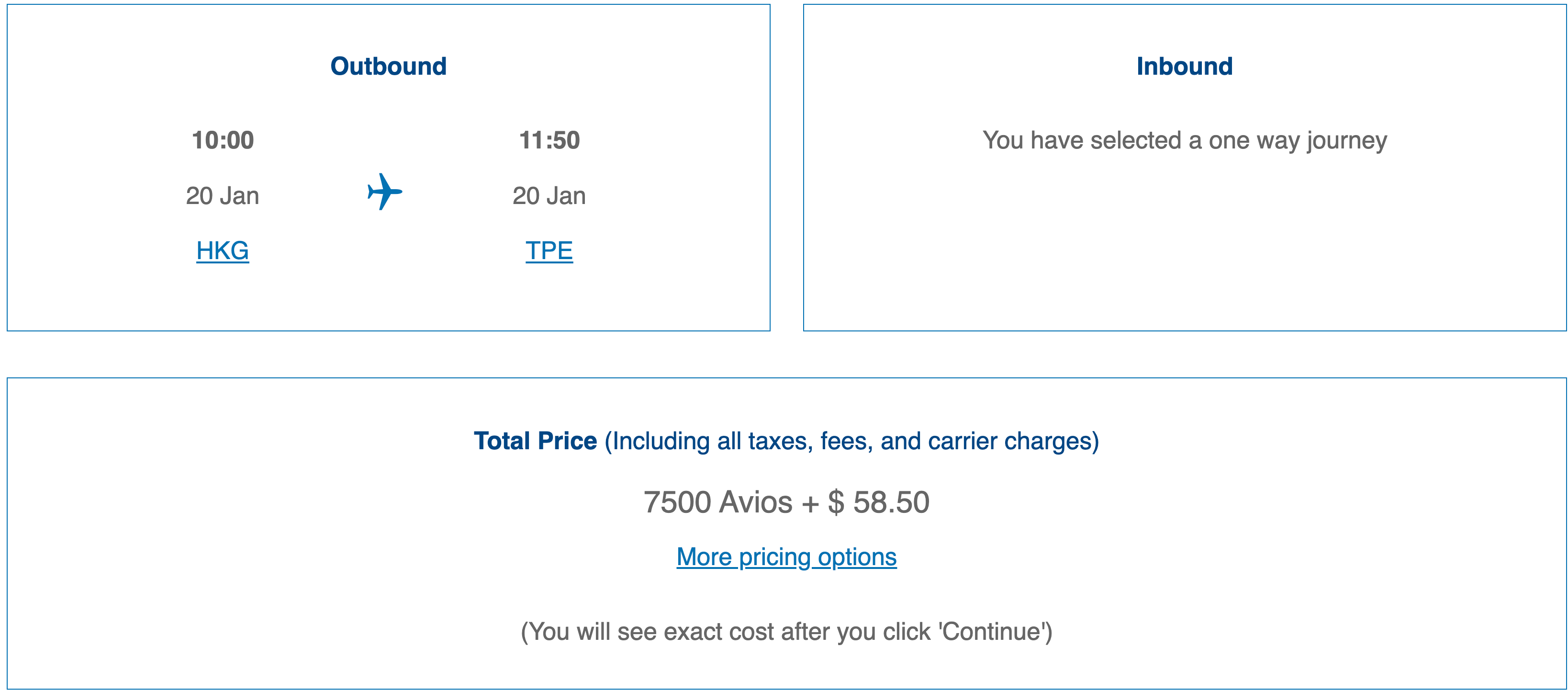Click the 20 Jan date above HKG

pos(222,196)
